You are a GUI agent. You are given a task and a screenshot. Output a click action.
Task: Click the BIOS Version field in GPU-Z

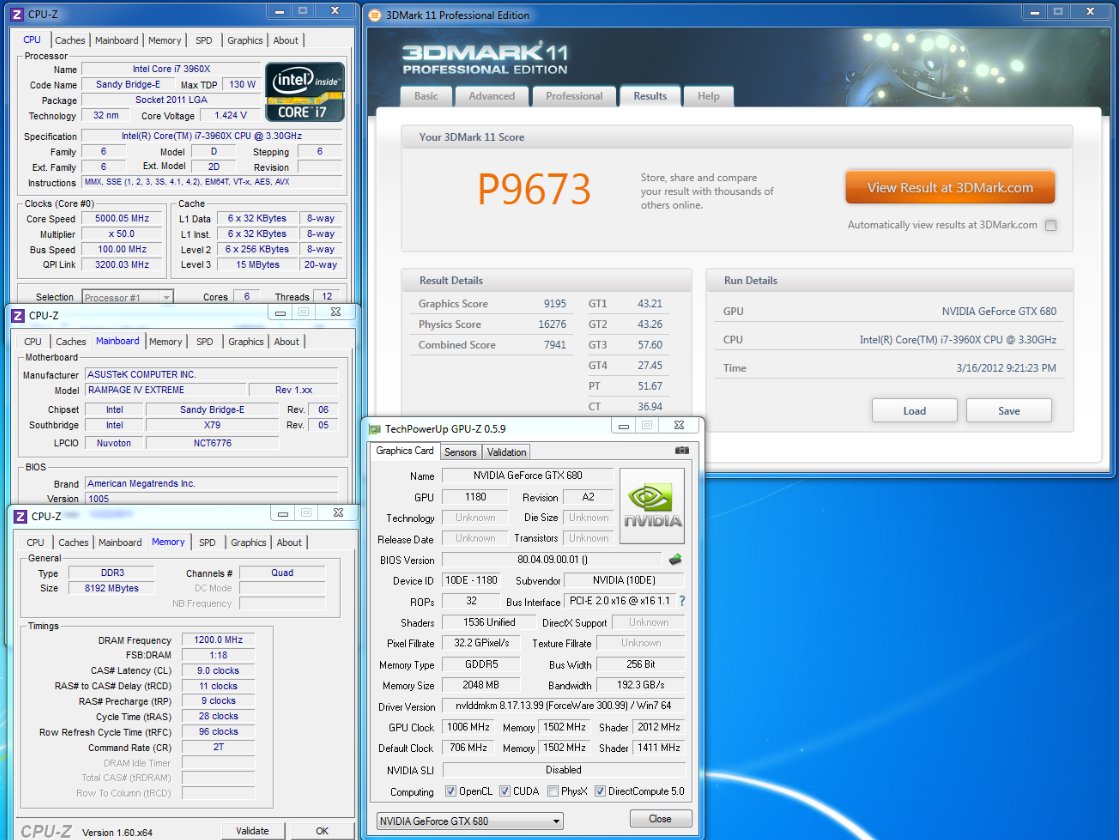pyautogui.click(x=552, y=560)
